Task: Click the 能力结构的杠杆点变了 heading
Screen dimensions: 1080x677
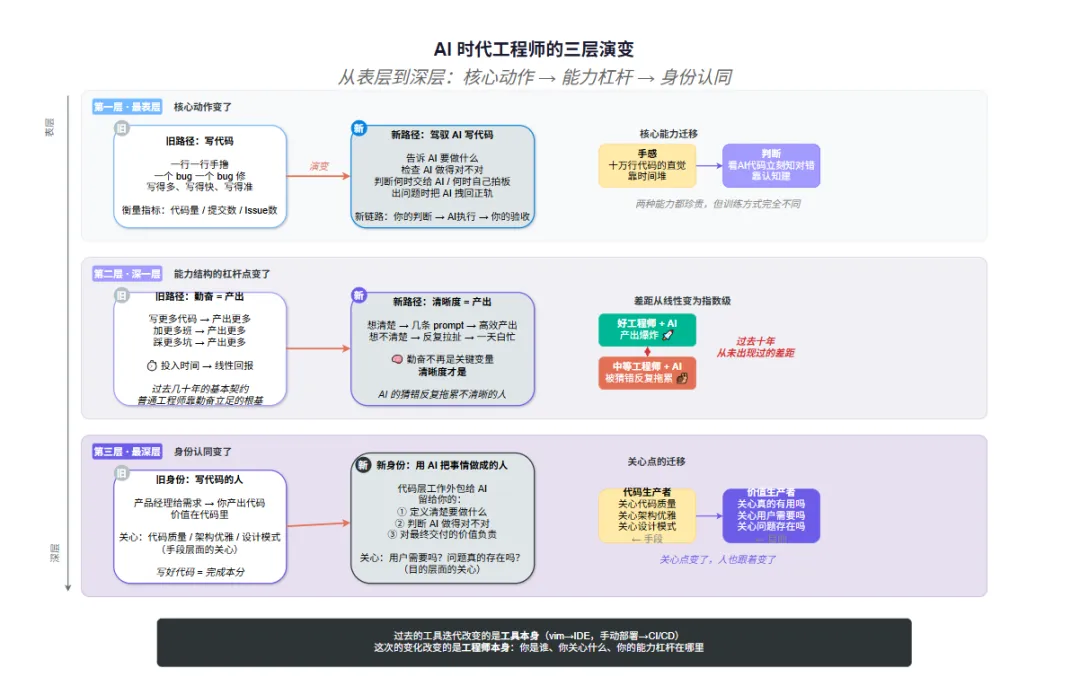Action: (x=222, y=273)
